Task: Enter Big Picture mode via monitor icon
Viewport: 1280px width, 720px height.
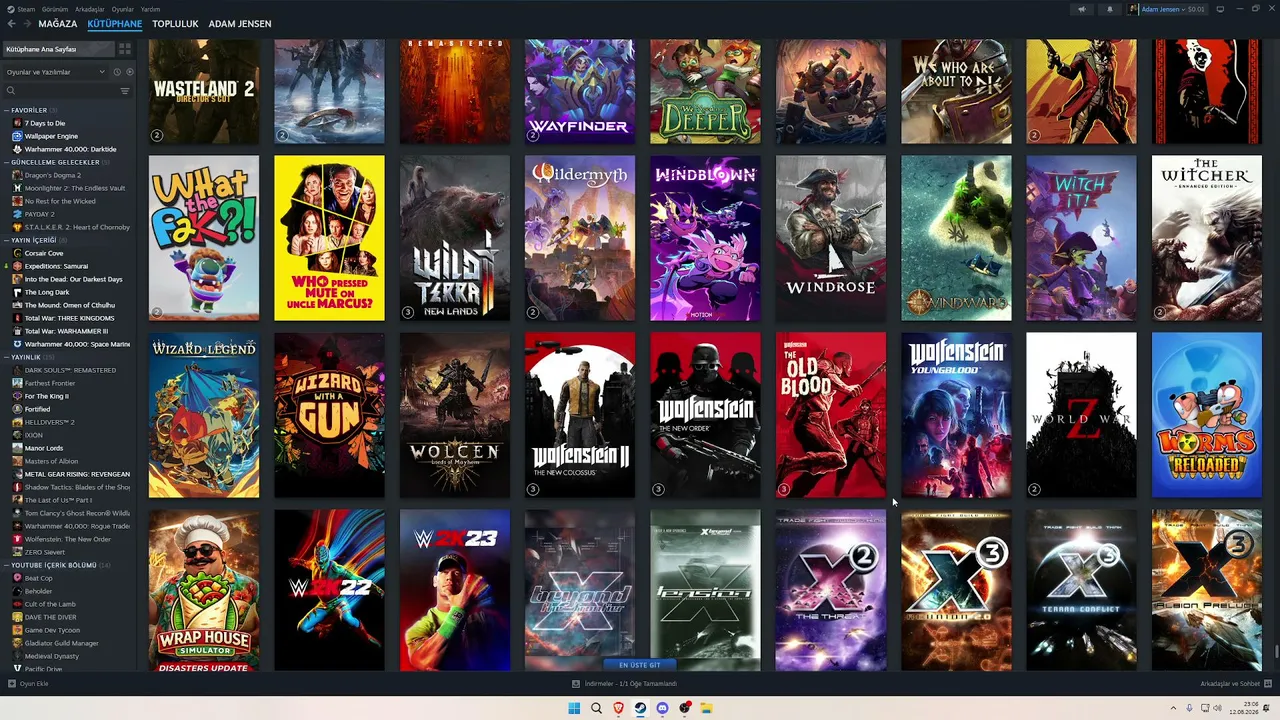Action: point(1219,9)
